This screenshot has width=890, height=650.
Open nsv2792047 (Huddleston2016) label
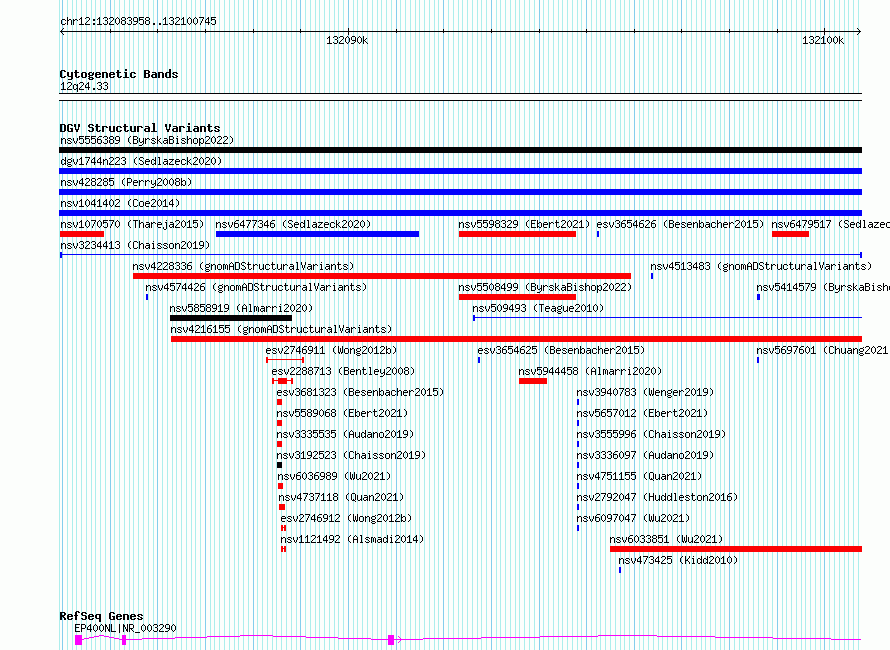[x=657, y=497]
